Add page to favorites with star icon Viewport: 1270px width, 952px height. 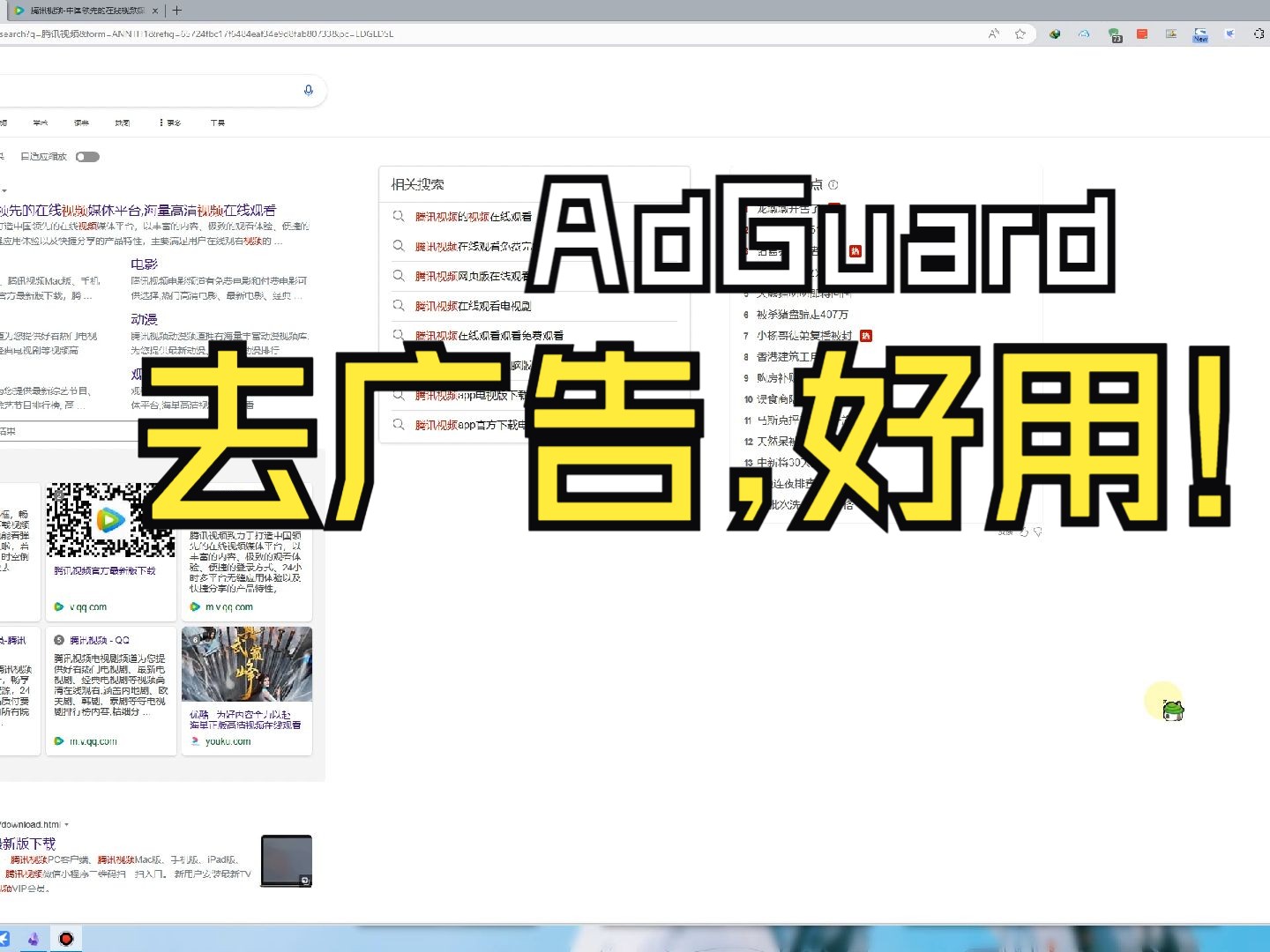(1020, 33)
